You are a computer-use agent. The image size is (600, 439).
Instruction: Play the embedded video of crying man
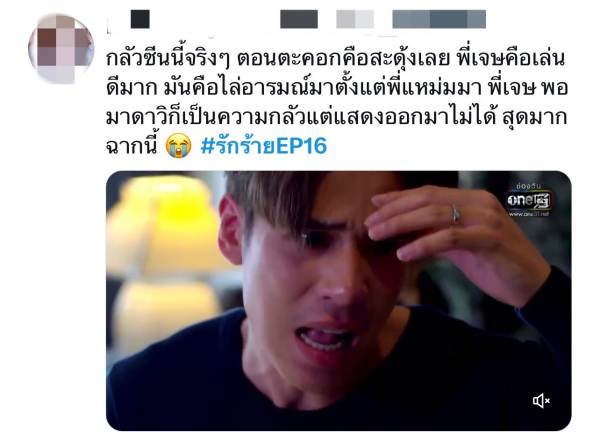coord(339,300)
